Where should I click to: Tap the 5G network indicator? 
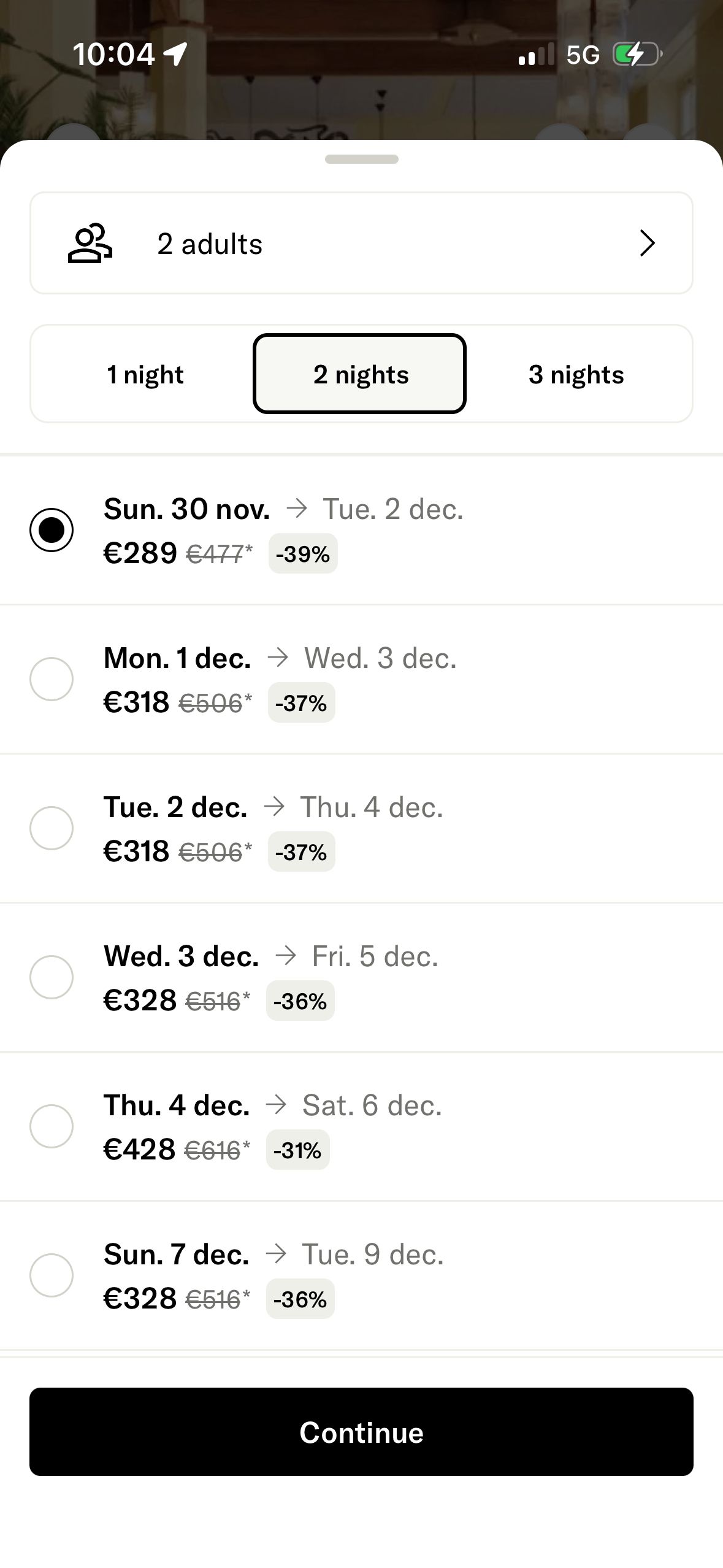coord(583,55)
